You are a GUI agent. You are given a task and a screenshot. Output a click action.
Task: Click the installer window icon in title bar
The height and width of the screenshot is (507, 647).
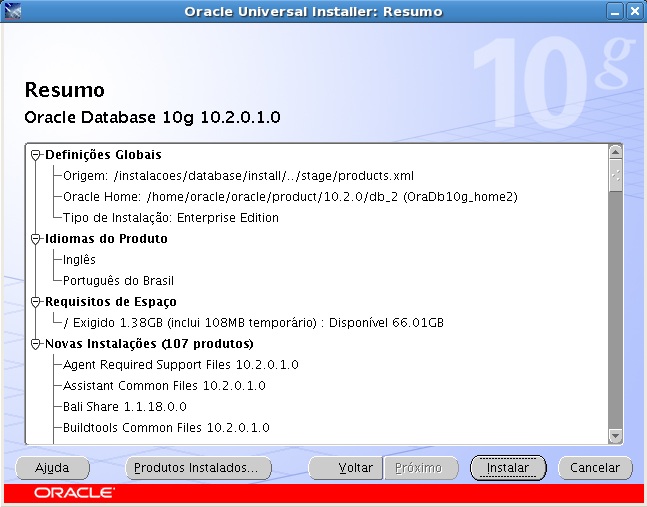[x=11, y=11]
